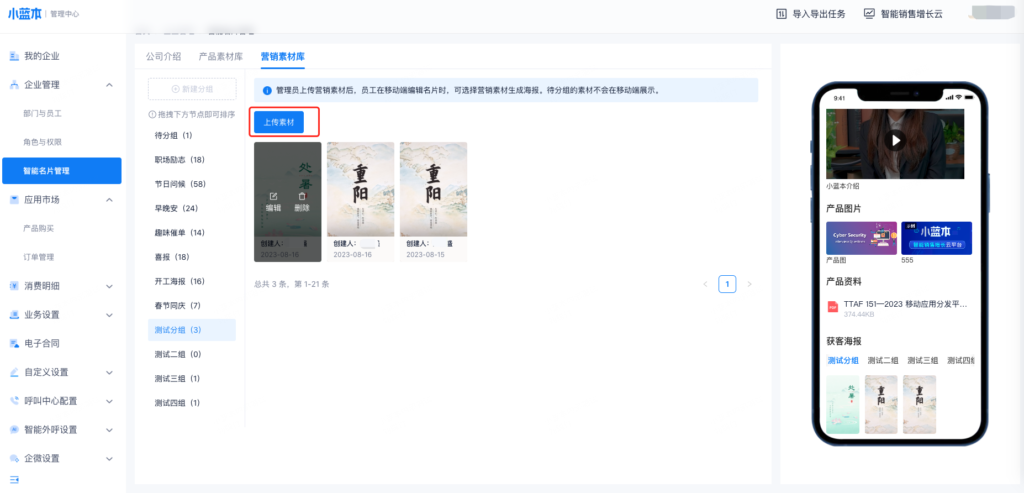Select the 节日问候 (58) group
This screenshot has height=493, width=1024.
click(180, 184)
